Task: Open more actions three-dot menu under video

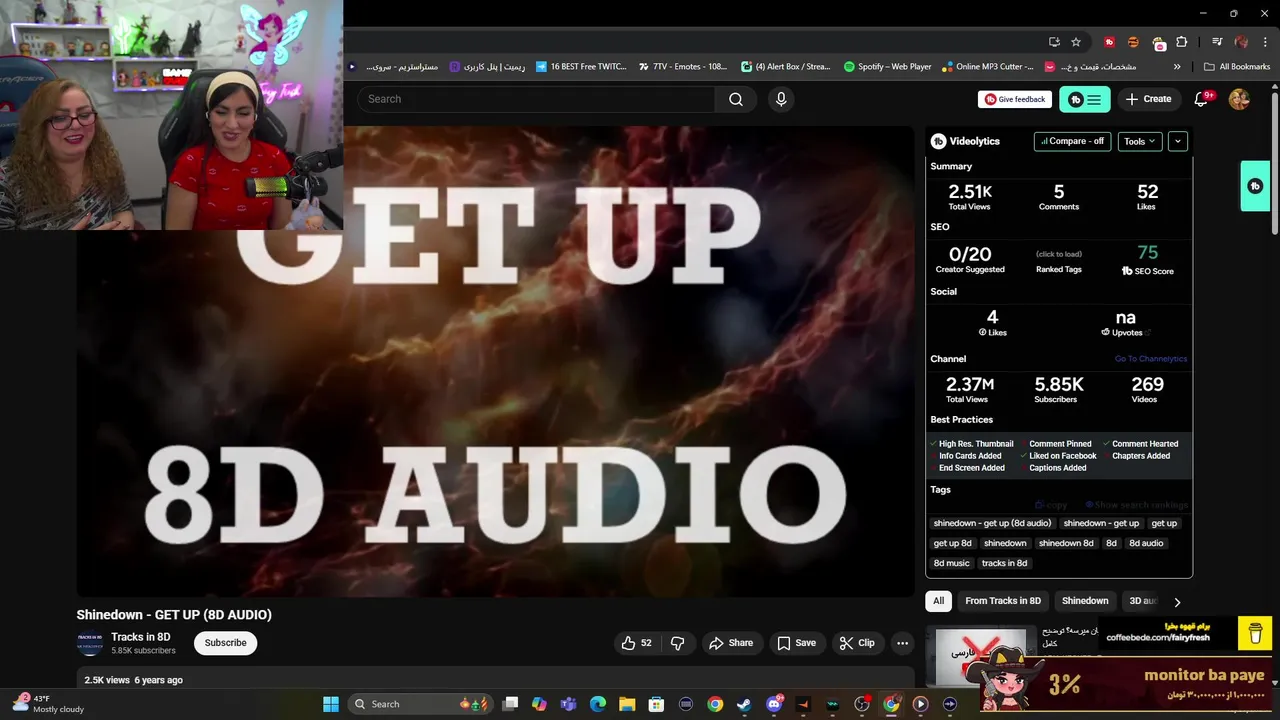Action: click(x=902, y=643)
